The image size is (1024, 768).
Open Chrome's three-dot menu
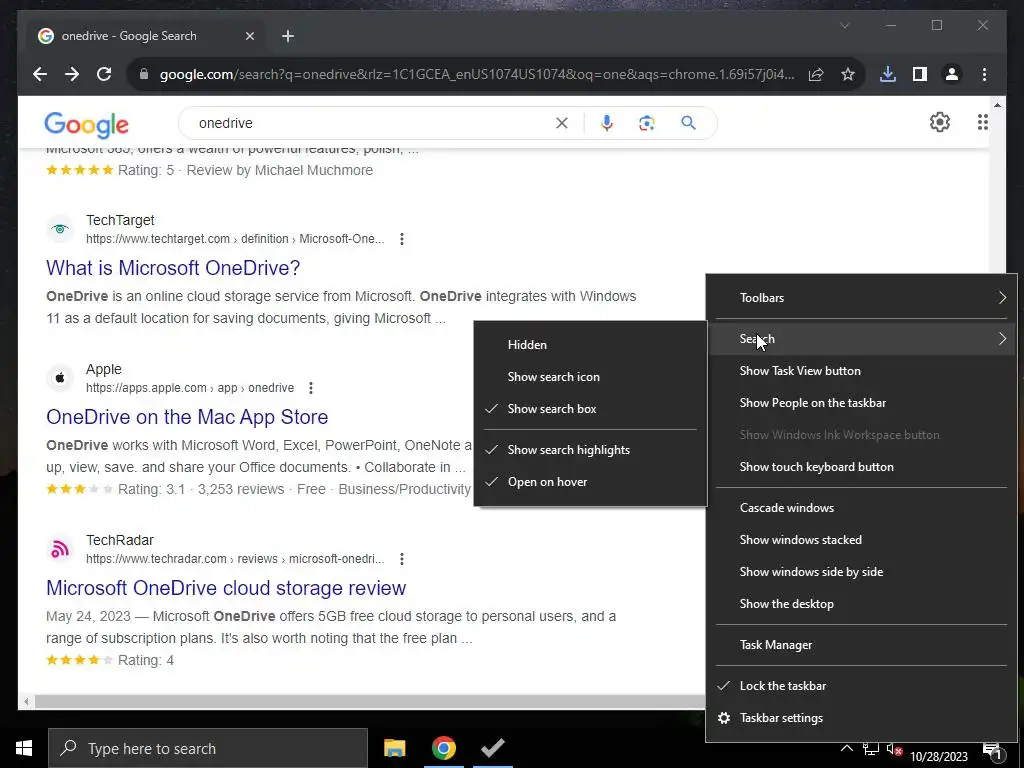[x=984, y=74]
